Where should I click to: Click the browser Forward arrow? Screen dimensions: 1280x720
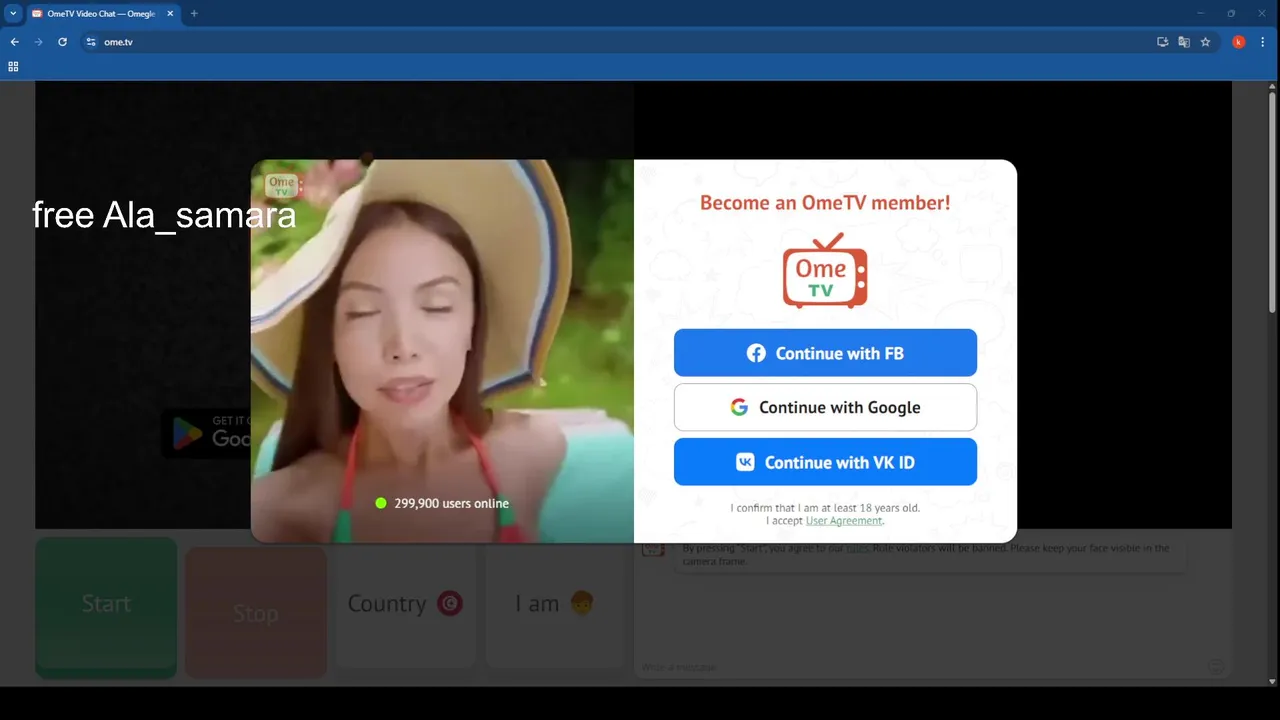click(38, 42)
